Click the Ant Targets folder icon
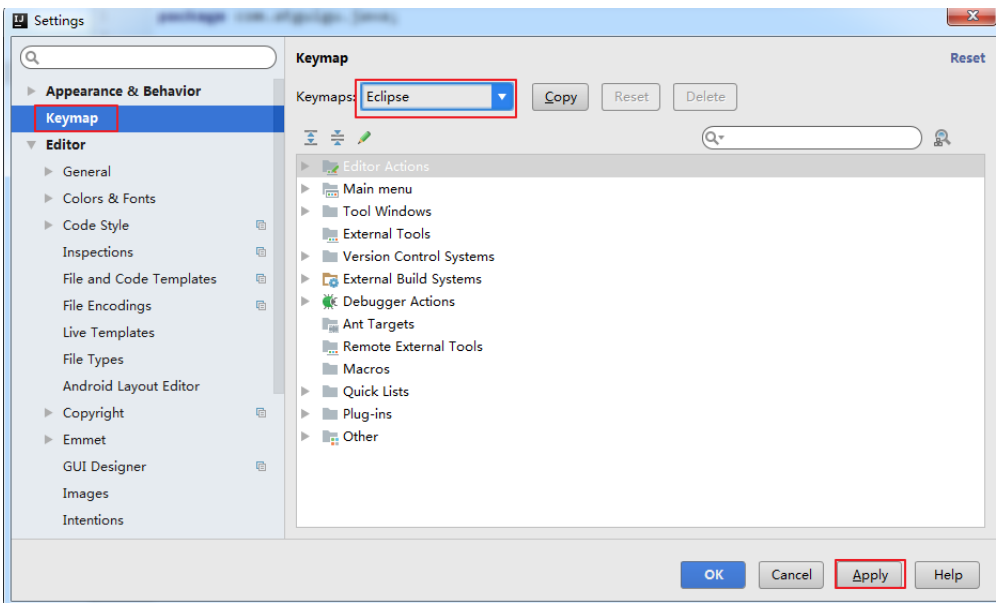Image resolution: width=1000 pixels, height=603 pixels. click(330, 324)
